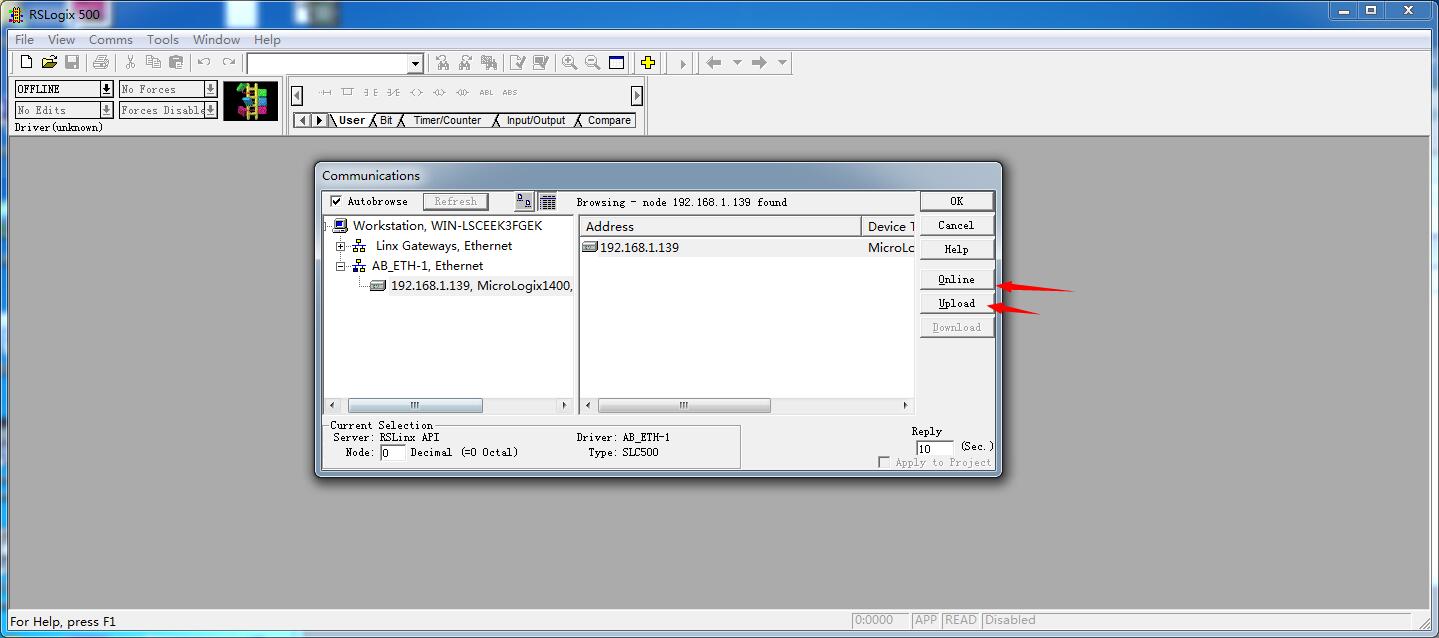
Task: Switch to the Bit instruction tab
Action: [x=386, y=120]
